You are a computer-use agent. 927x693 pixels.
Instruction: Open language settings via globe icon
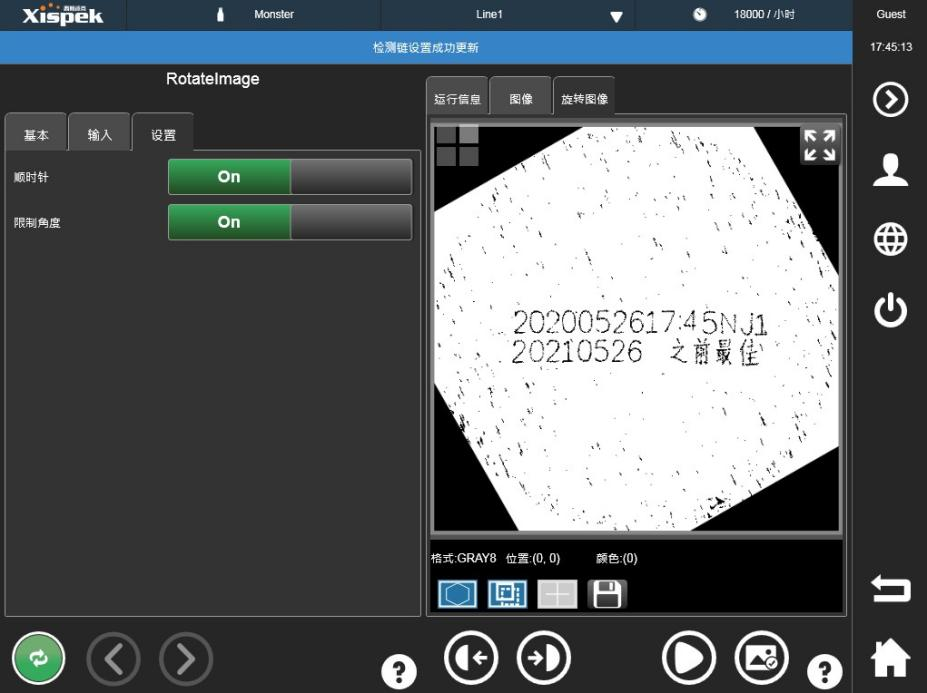(x=890, y=239)
